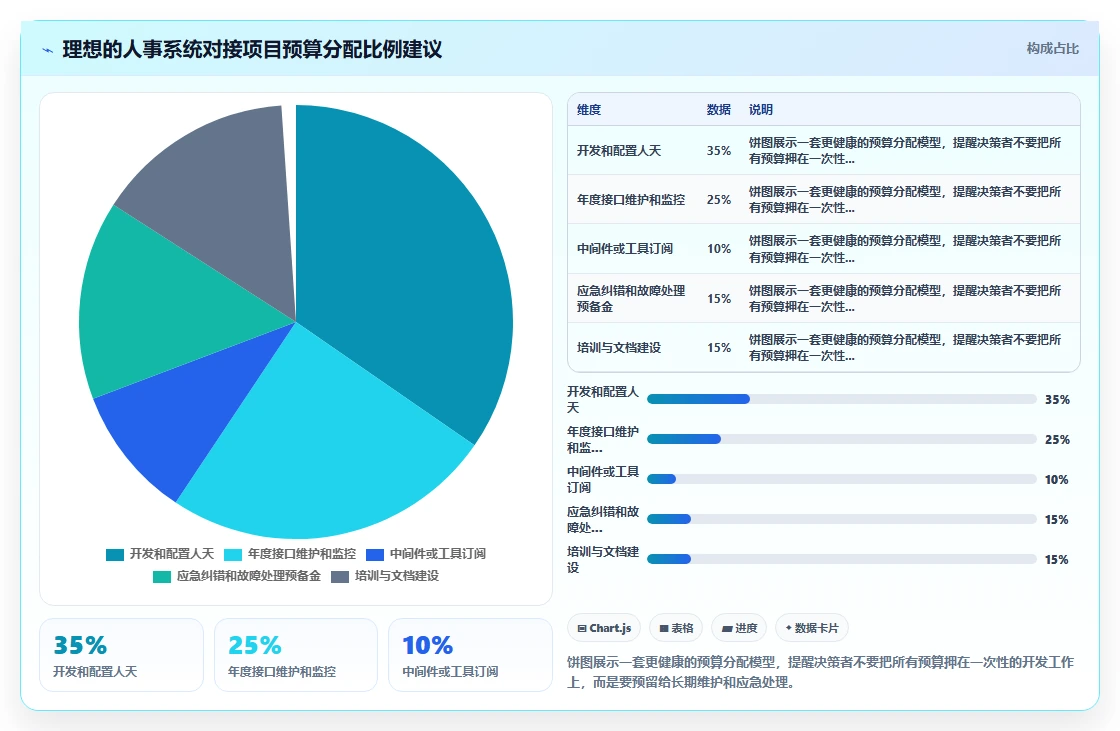Click the 构成占比 label in header
Screen dimensions: 1120x731
coord(1052,49)
